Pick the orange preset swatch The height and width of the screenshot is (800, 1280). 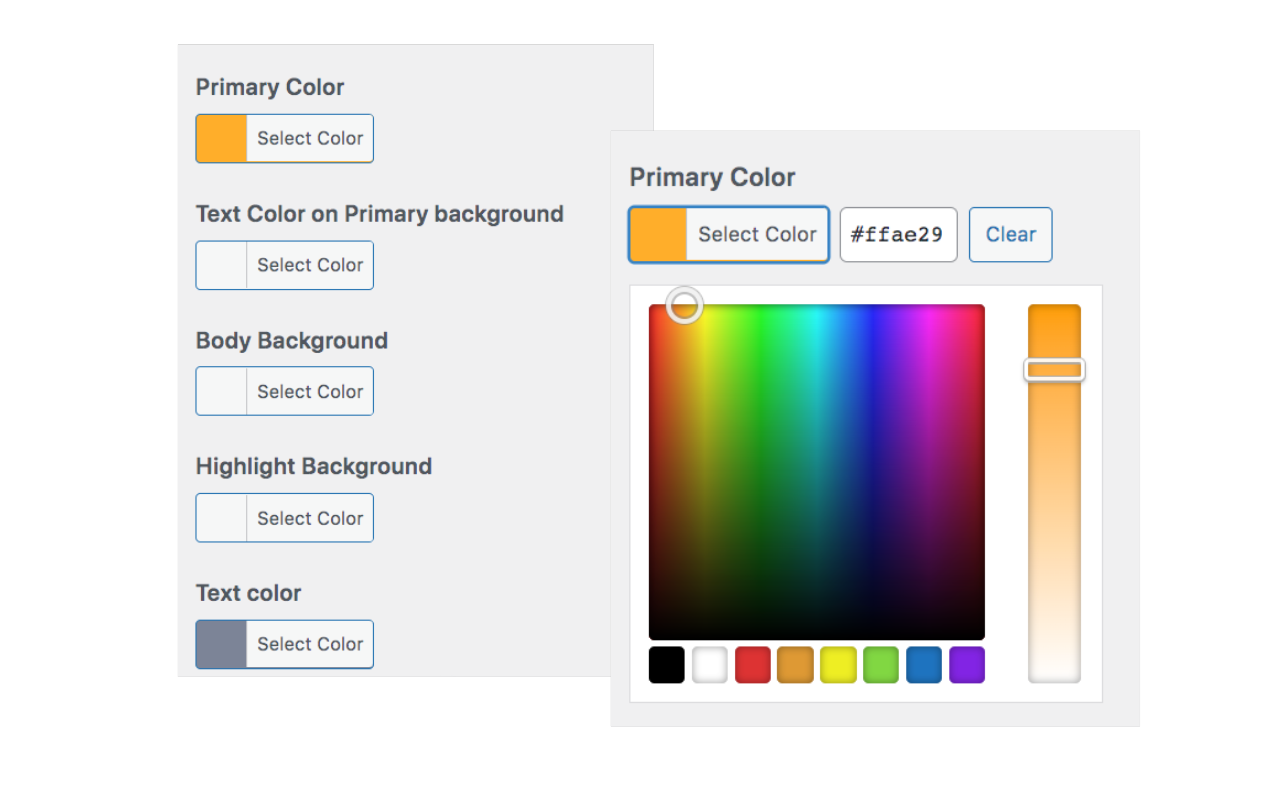(x=795, y=665)
